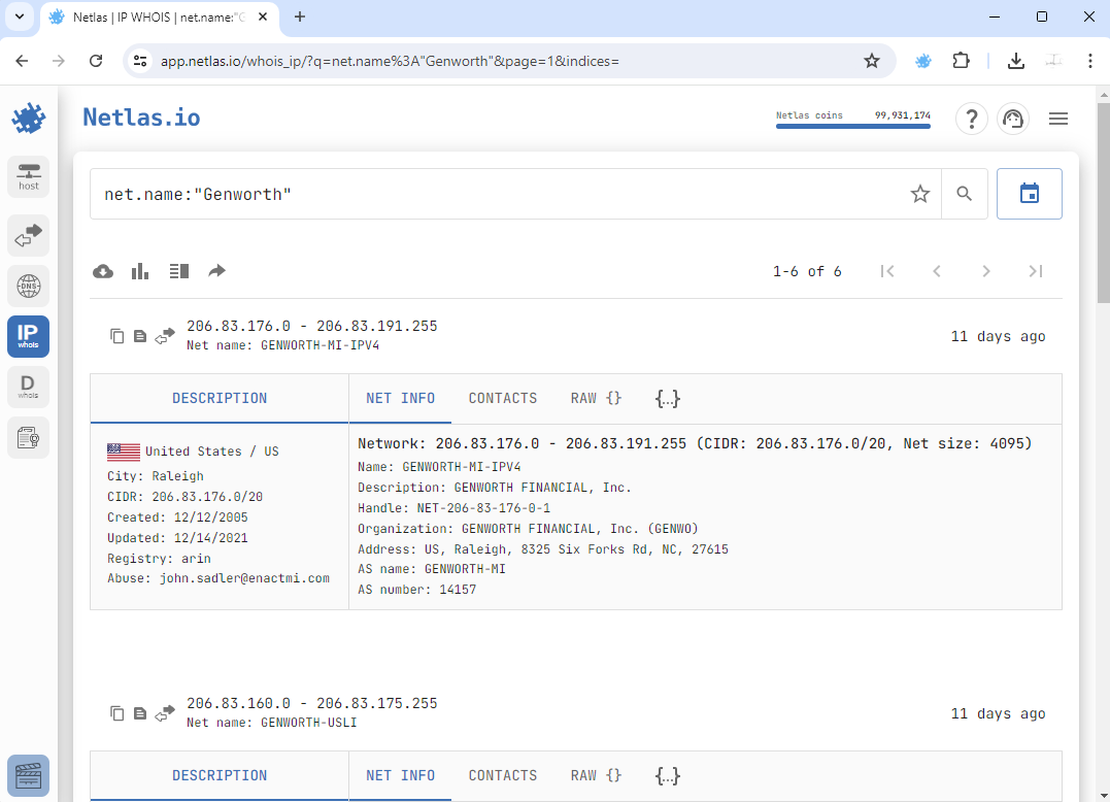Share the current search results

217,271
